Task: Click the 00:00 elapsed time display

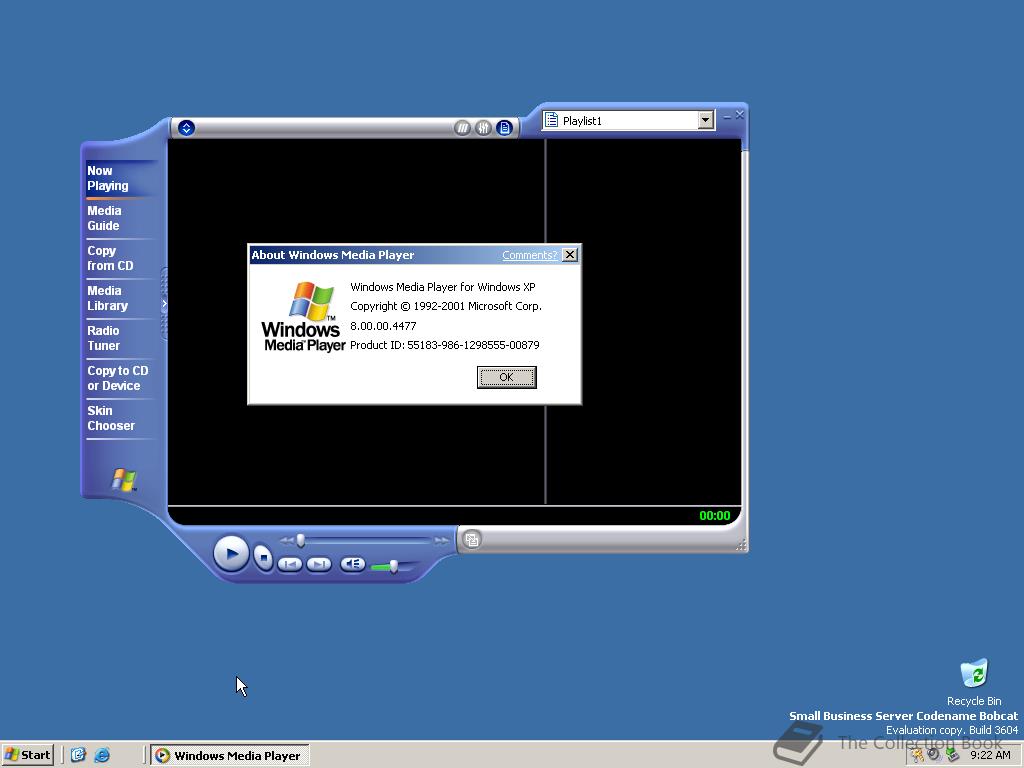Action: [x=714, y=516]
